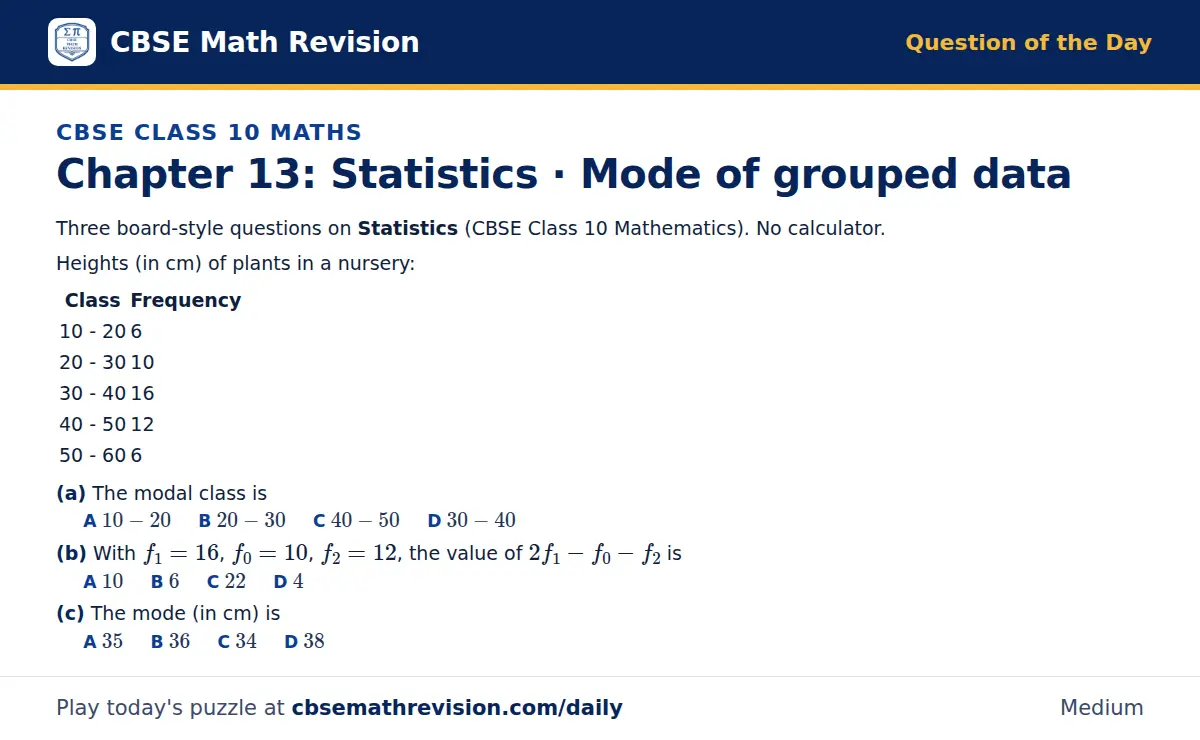
Task: Click frequency value 12 in the table
Action: point(142,424)
